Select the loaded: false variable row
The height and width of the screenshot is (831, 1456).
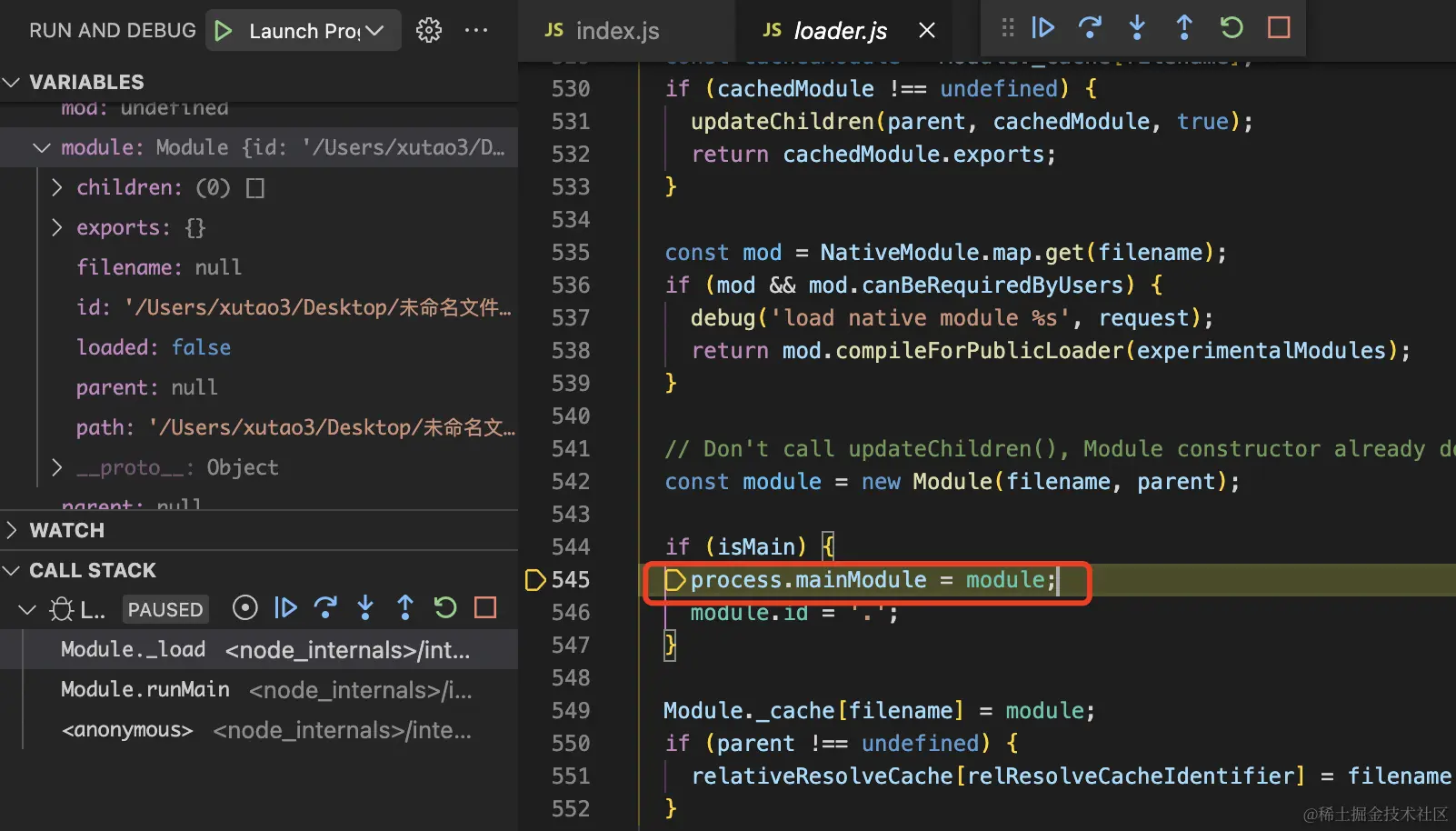pos(259,347)
